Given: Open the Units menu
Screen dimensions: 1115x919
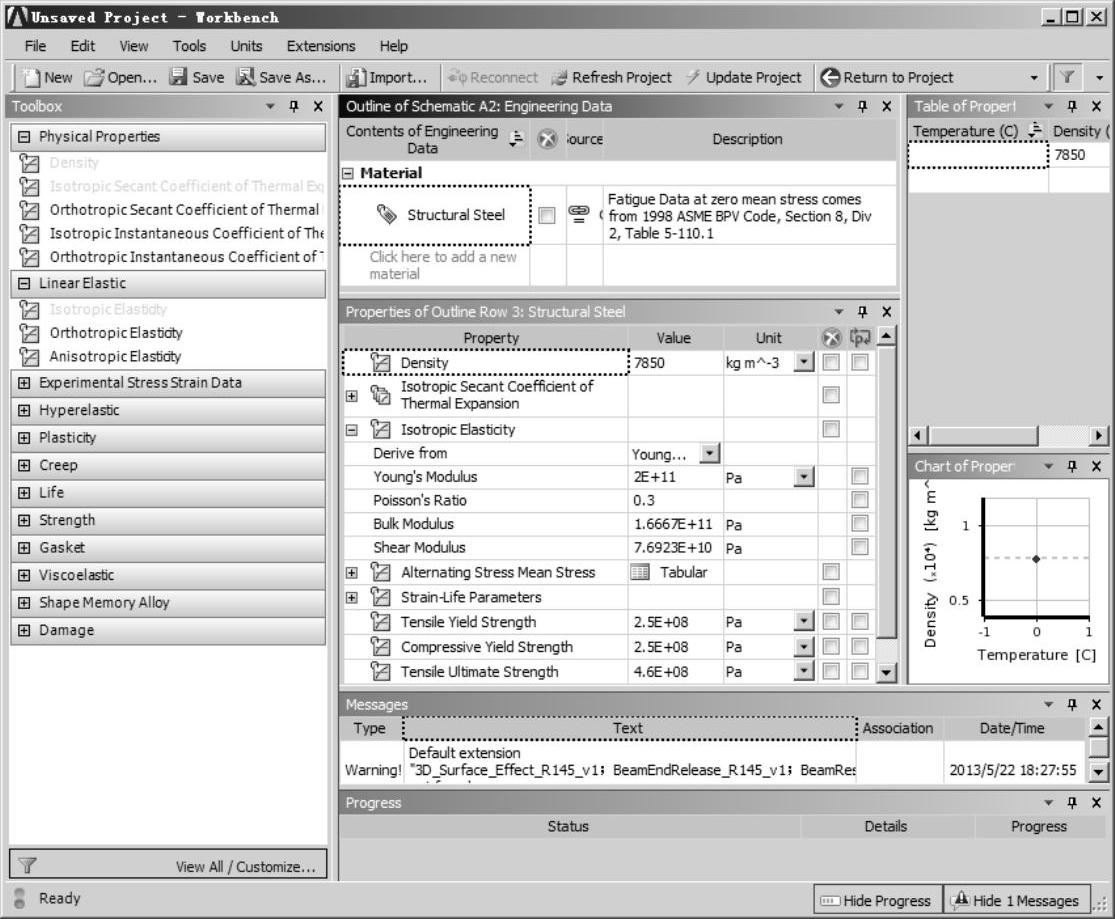Looking at the screenshot, I should coord(246,46).
